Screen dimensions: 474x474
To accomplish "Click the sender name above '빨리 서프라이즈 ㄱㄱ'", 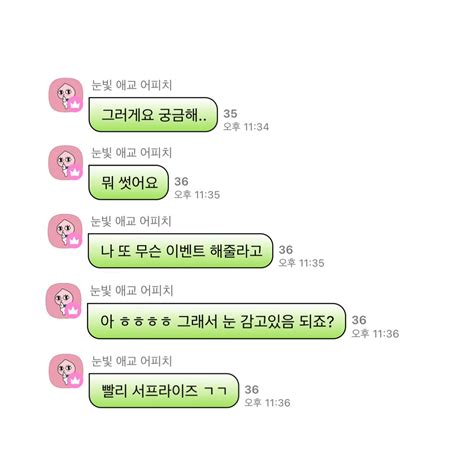I will [x=132, y=361].
